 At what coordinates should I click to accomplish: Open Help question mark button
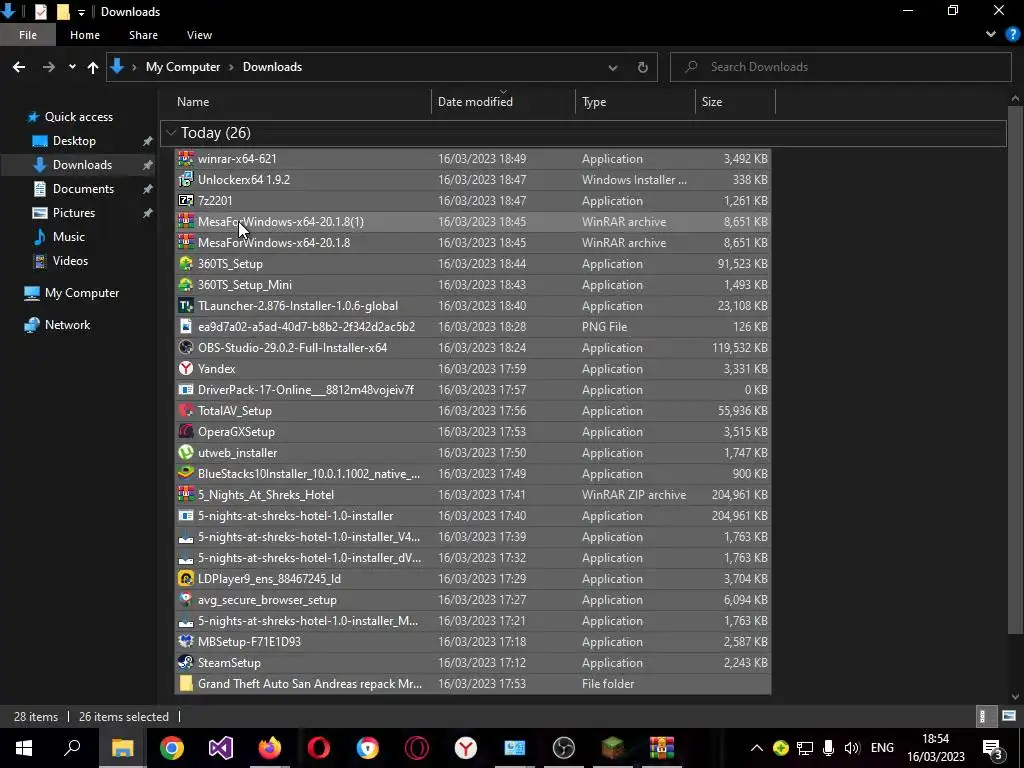(1012, 35)
